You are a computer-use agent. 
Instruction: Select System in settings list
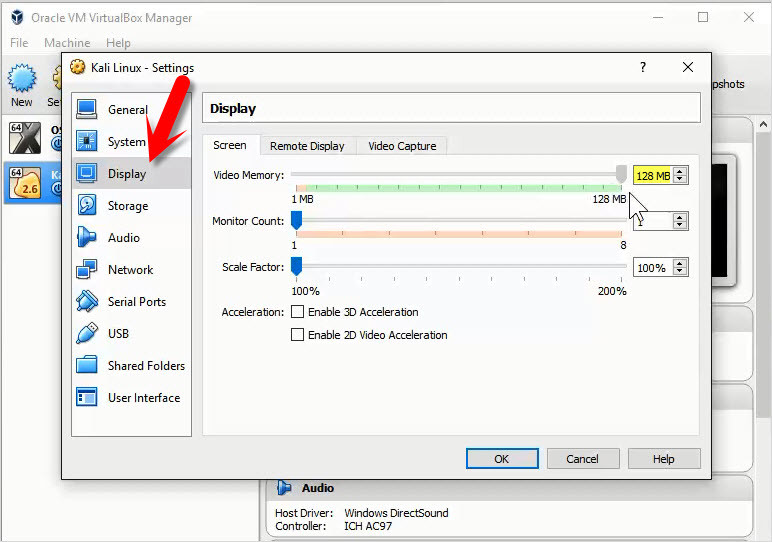[x=131, y=141]
